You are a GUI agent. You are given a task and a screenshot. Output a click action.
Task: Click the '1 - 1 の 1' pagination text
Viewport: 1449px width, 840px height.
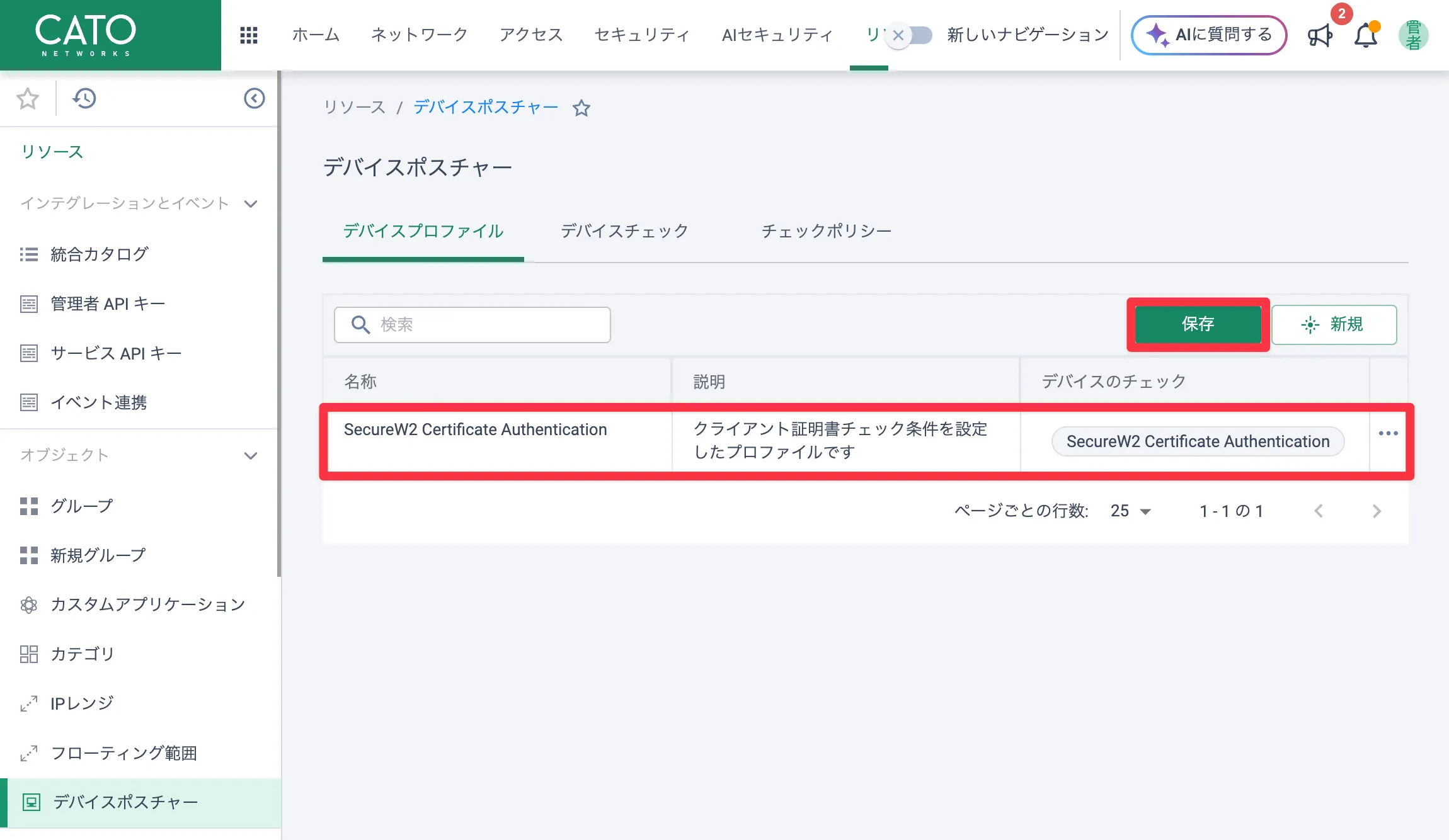[1232, 511]
